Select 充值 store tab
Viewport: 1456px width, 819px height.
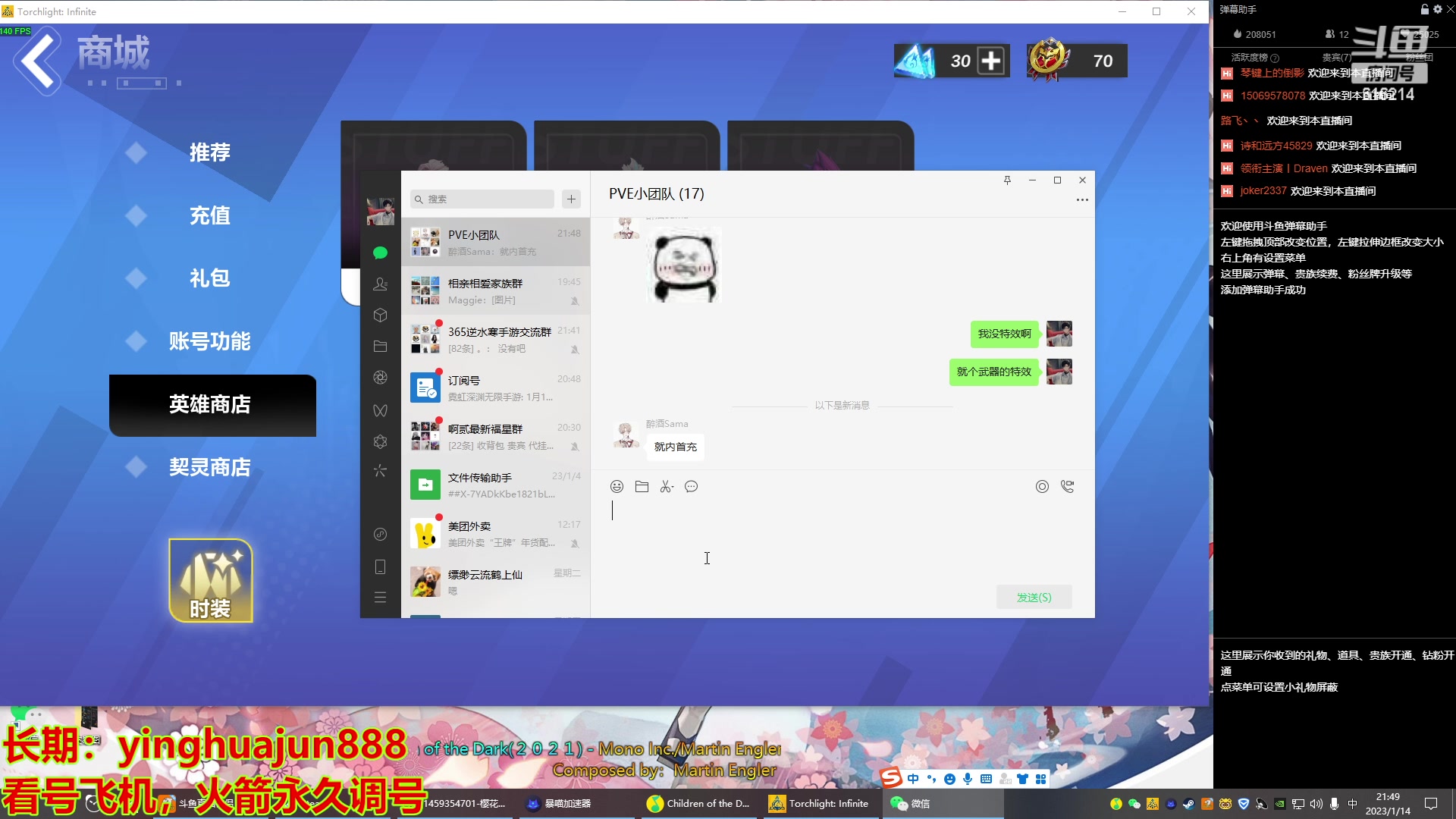point(210,215)
